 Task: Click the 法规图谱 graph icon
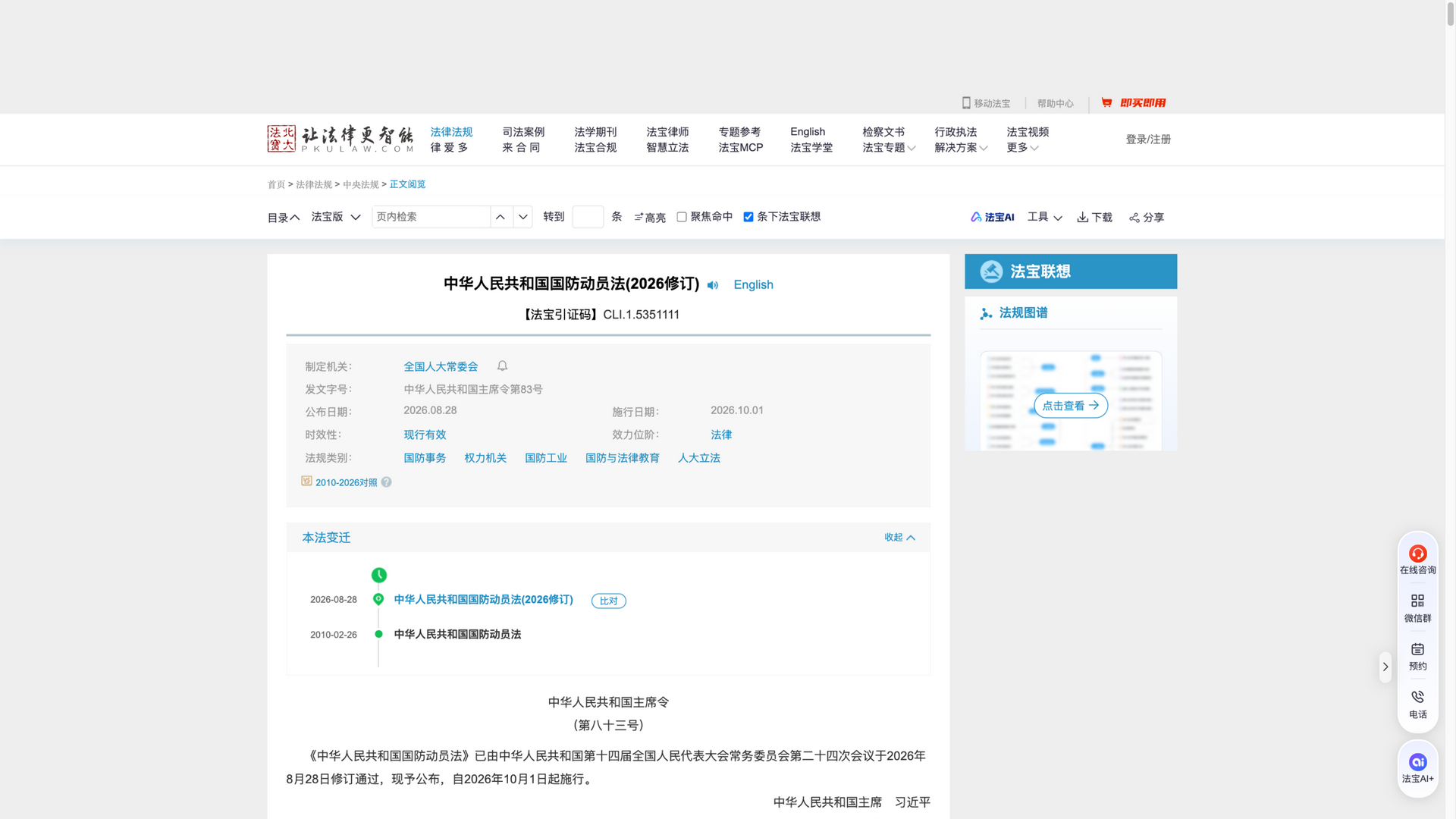[986, 313]
